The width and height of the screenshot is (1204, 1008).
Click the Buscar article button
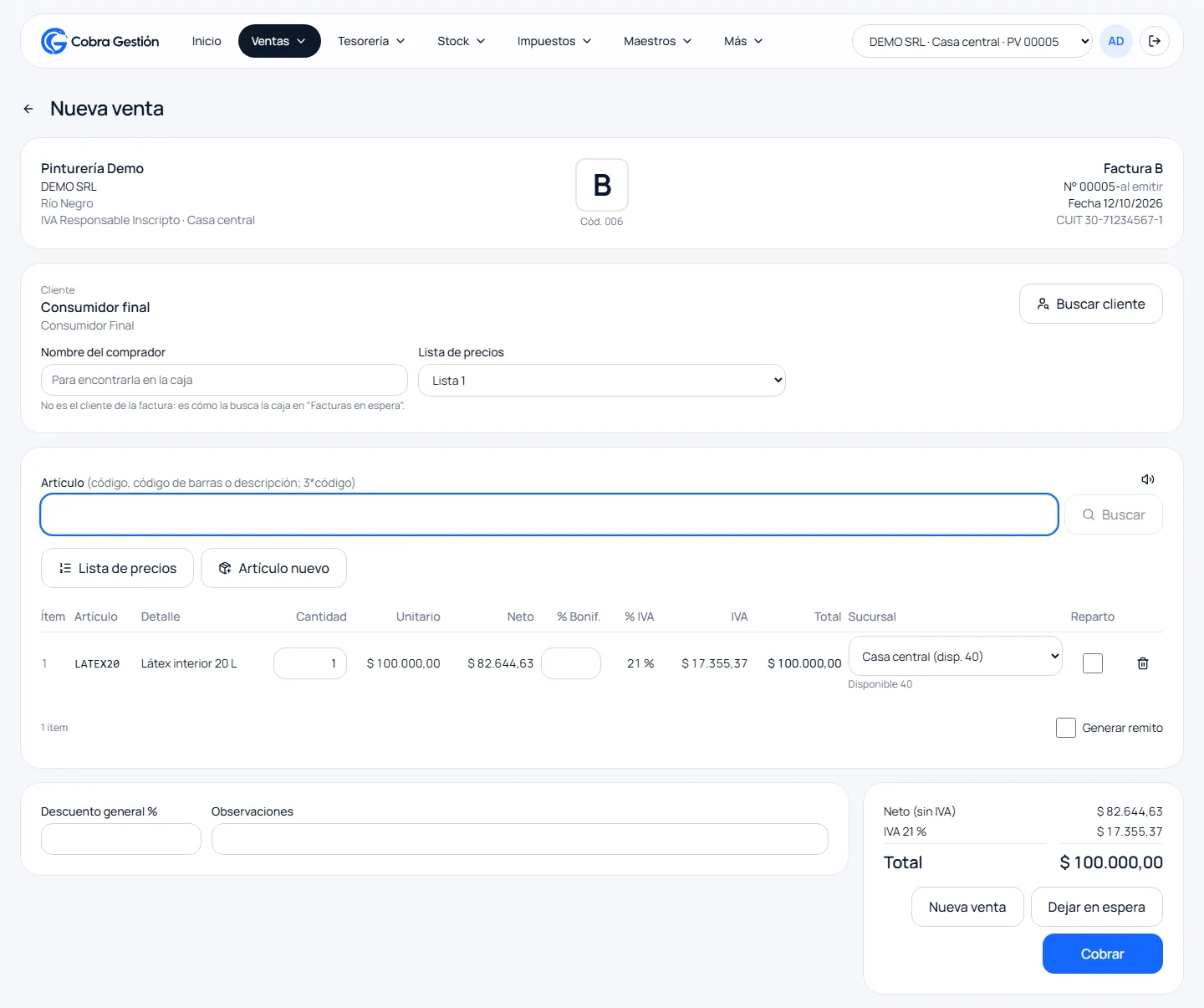tap(1114, 514)
